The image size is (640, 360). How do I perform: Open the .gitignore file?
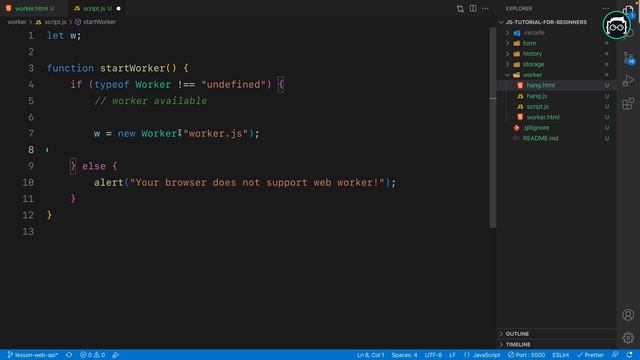pos(536,128)
